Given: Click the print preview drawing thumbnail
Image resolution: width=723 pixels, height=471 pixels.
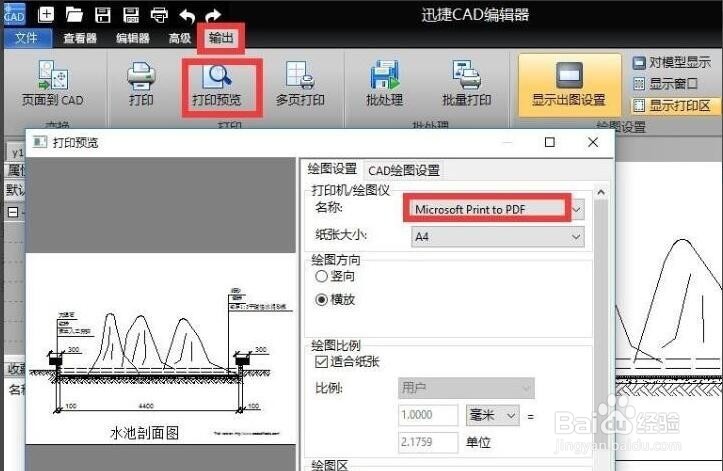Looking at the screenshot, I should [160, 349].
